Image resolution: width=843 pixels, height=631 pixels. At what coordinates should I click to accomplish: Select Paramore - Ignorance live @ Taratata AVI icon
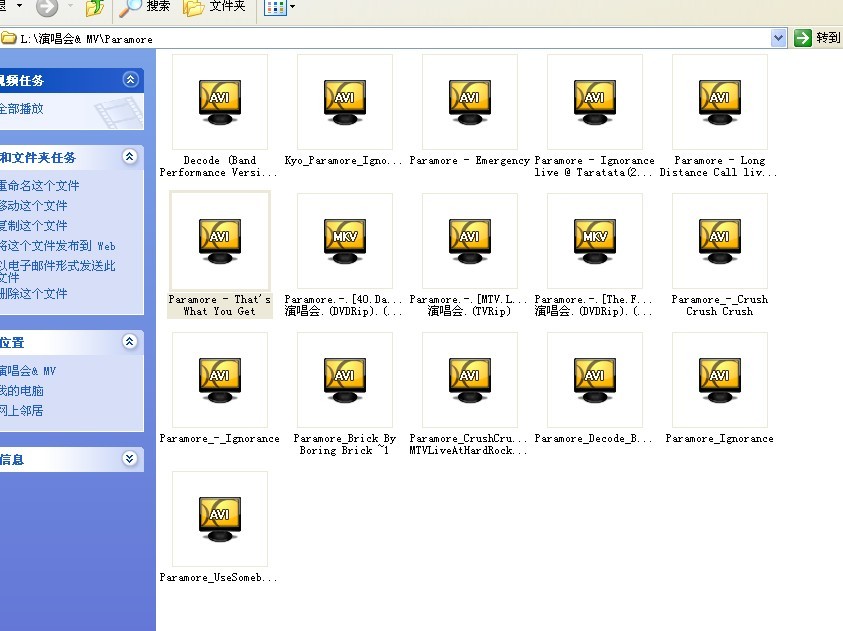click(x=595, y=102)
